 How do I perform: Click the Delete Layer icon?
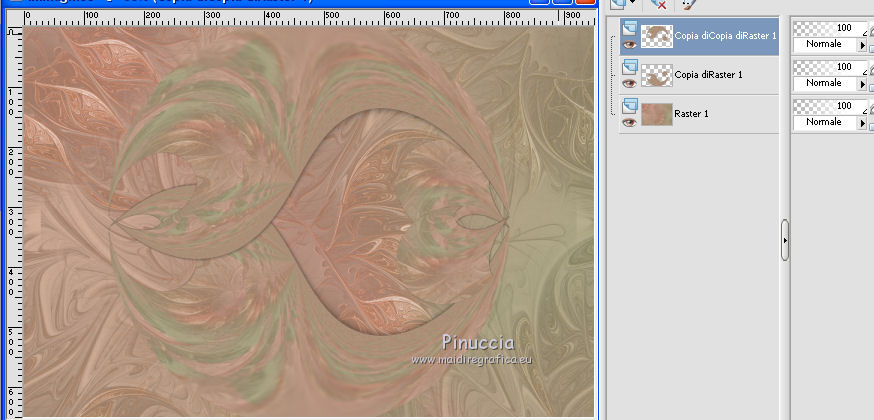(x=658, y=4)
